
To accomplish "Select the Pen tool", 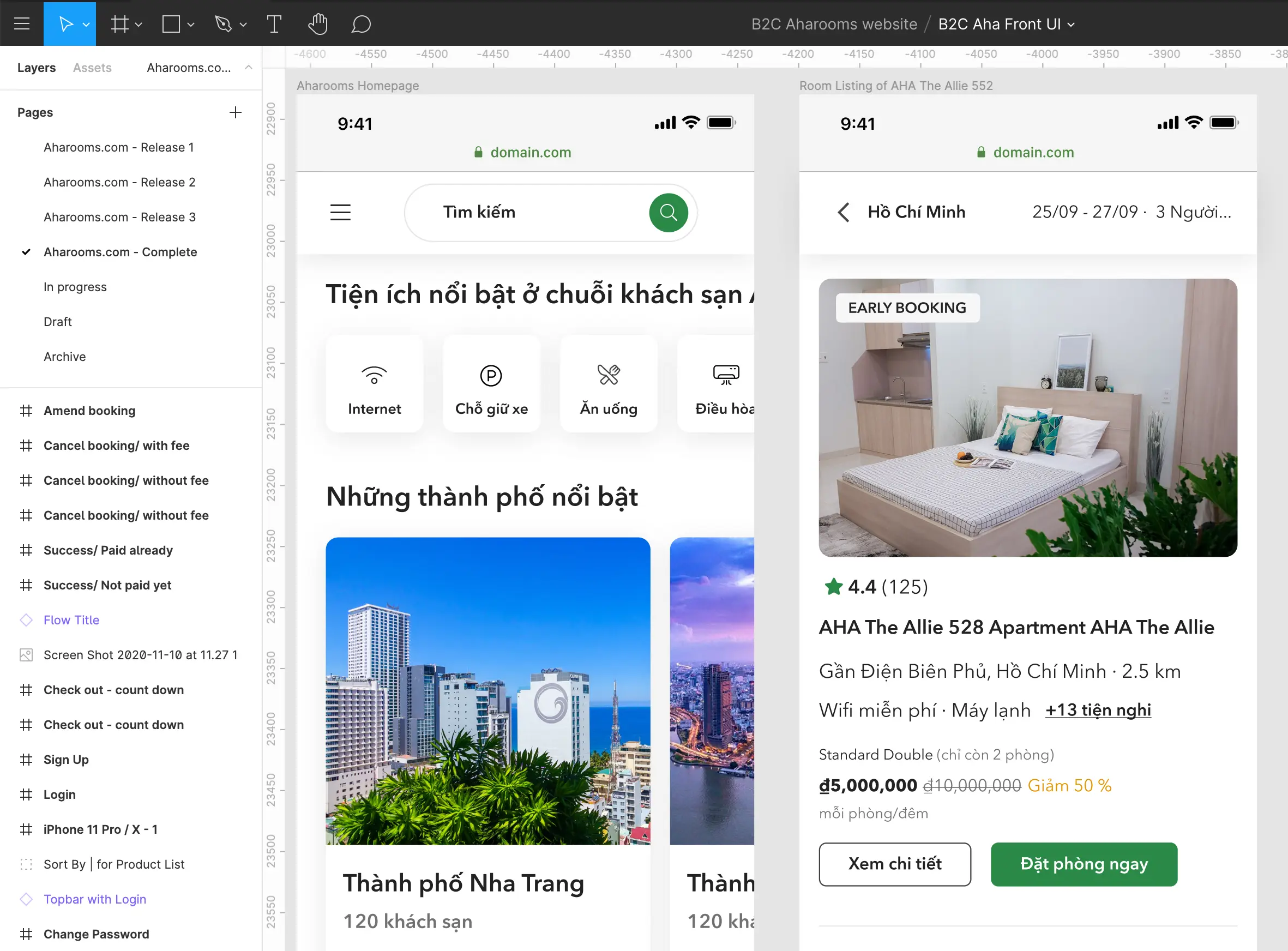I will [x=223, y=24].
